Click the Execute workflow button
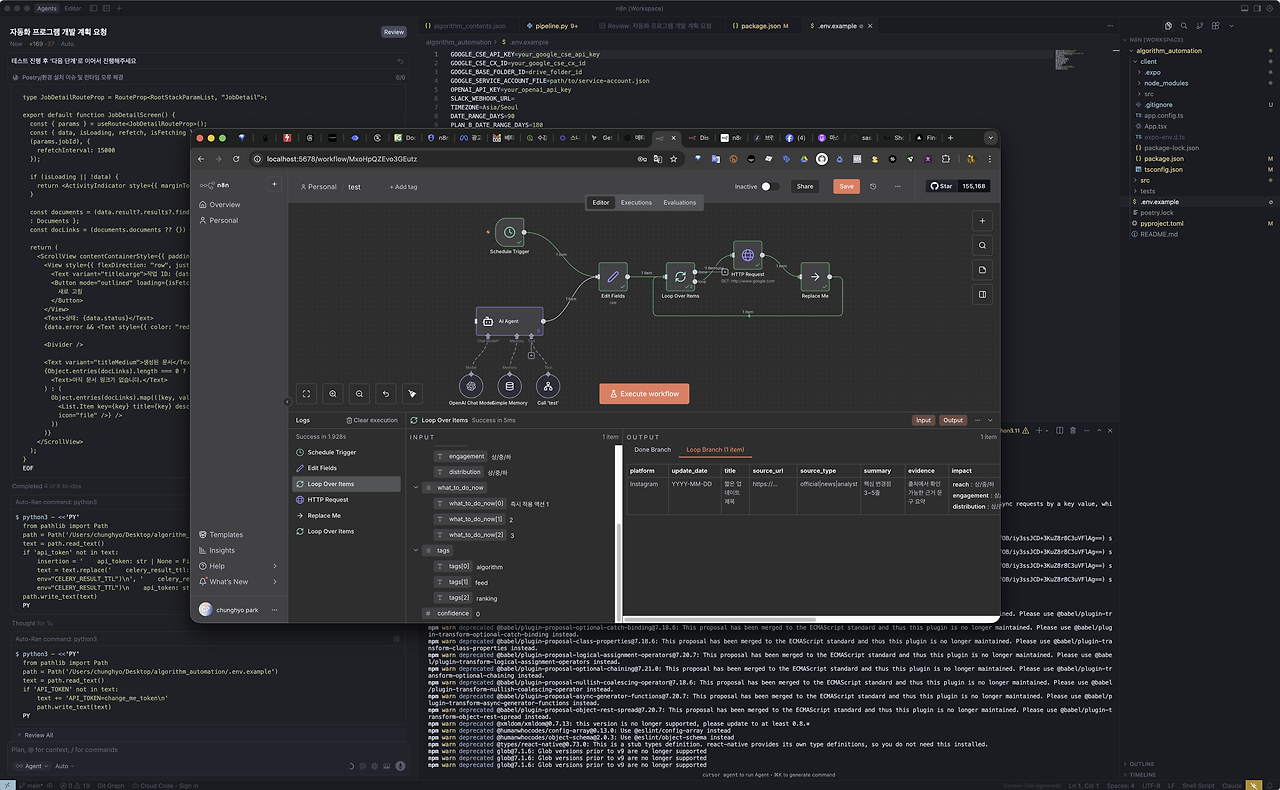This screenshot has height=790, width=1280. point(644,394)
